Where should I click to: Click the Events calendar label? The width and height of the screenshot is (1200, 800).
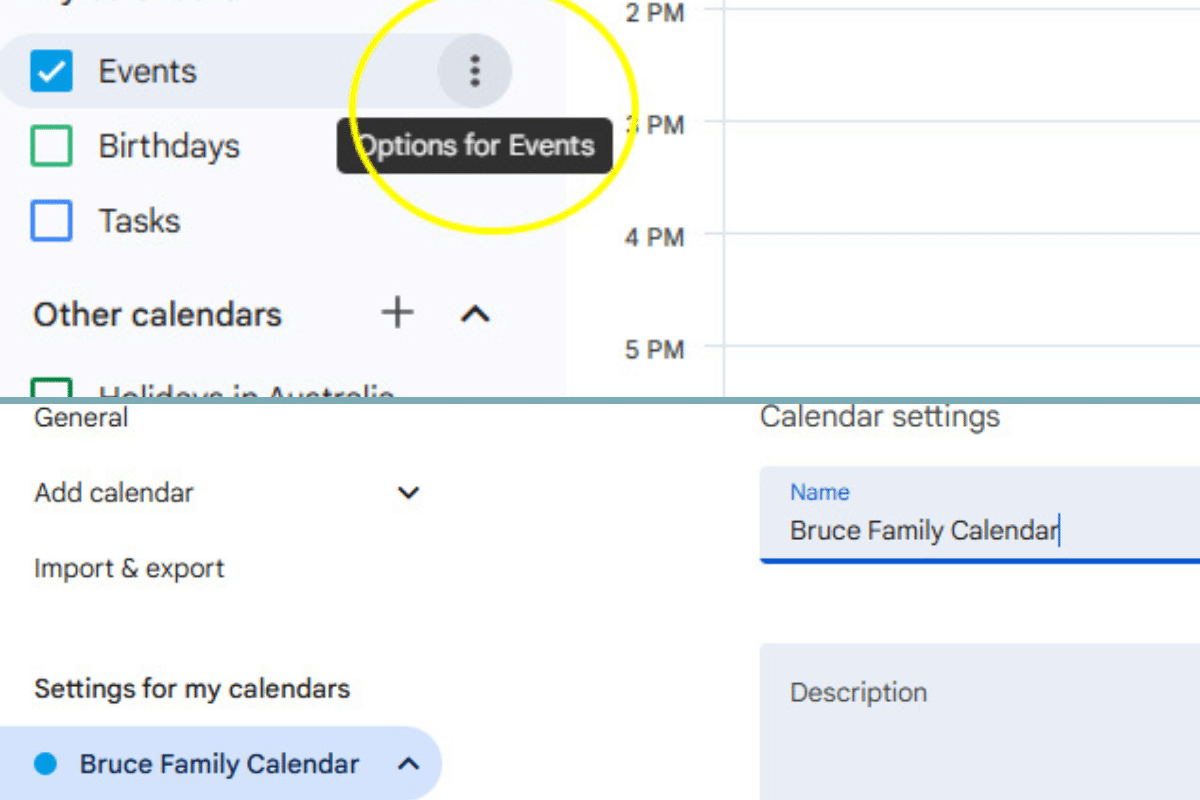[x=146, y=70]
